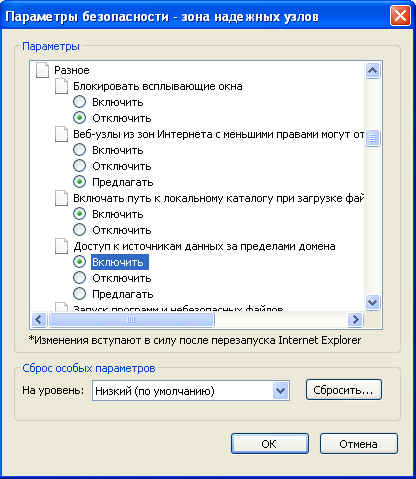This screenshot has height=479, width=416.
Task: Click the horizontal scrollbar left arrow
Action: (x=39, y=320)
